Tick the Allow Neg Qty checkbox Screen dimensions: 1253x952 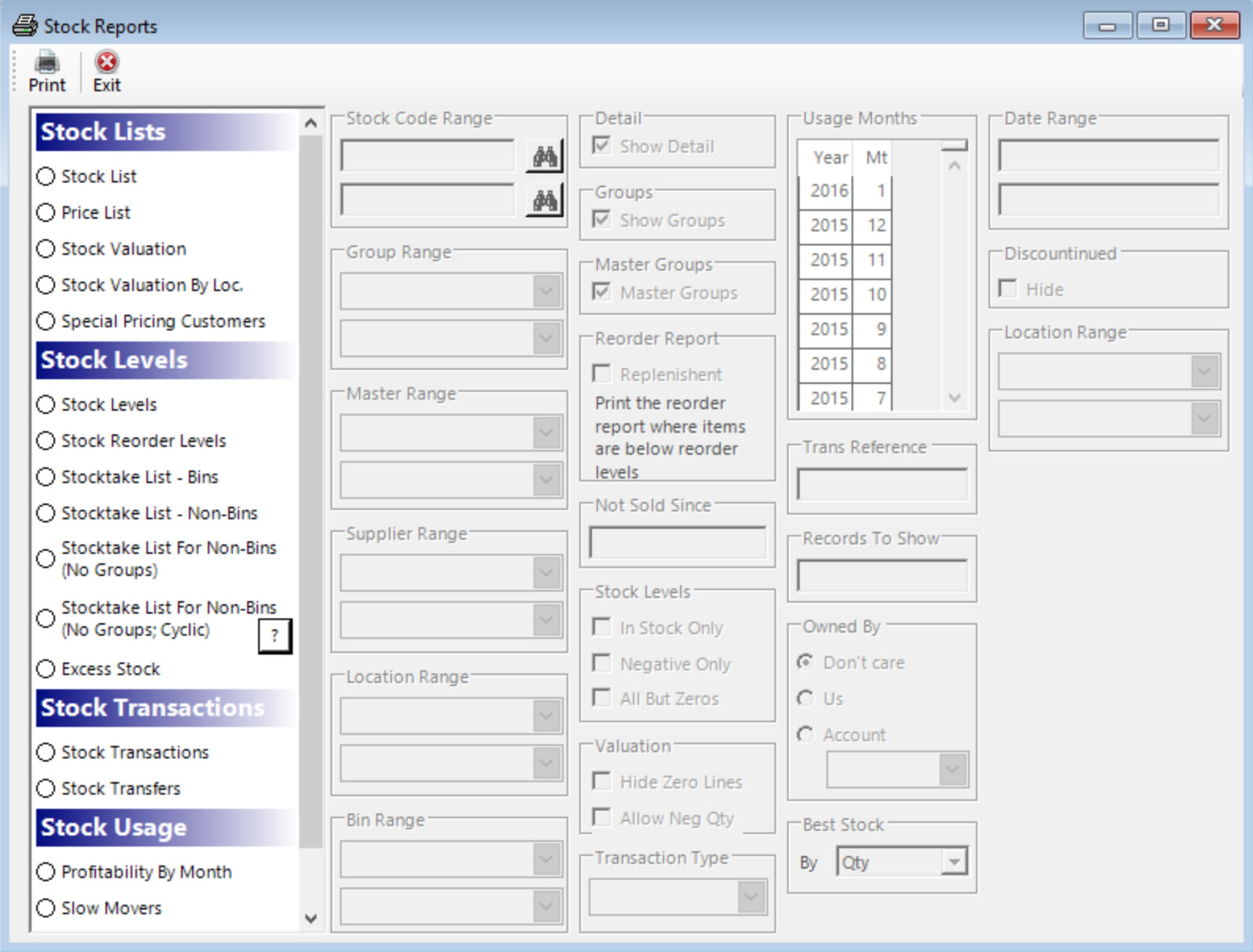coord(601,817)
